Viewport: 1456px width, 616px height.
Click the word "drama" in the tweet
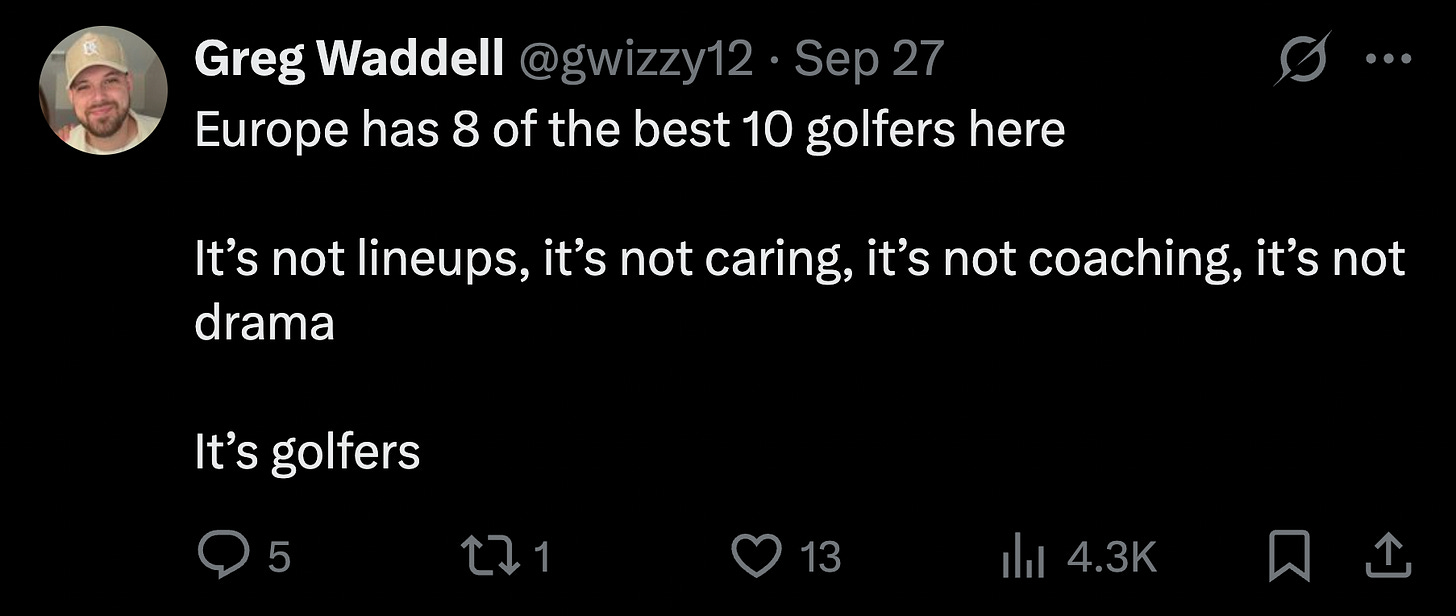[x=264, y=324]
